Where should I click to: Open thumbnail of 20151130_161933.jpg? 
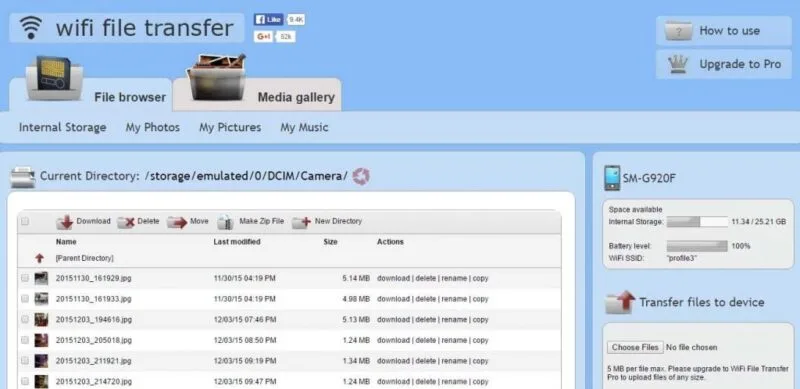coord(41,299)
